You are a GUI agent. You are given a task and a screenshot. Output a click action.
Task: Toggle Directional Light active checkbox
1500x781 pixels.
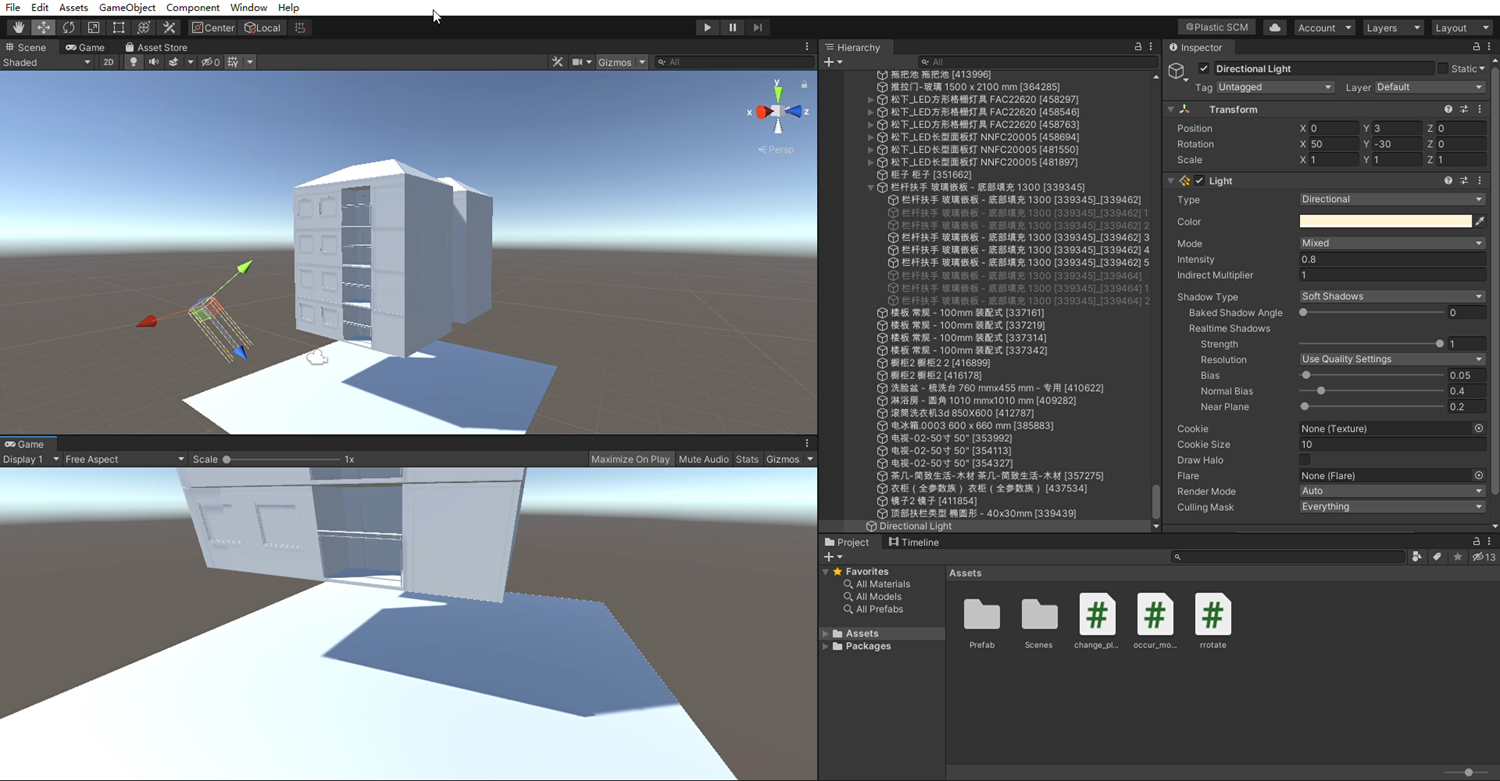click(x=1204, y=69)
